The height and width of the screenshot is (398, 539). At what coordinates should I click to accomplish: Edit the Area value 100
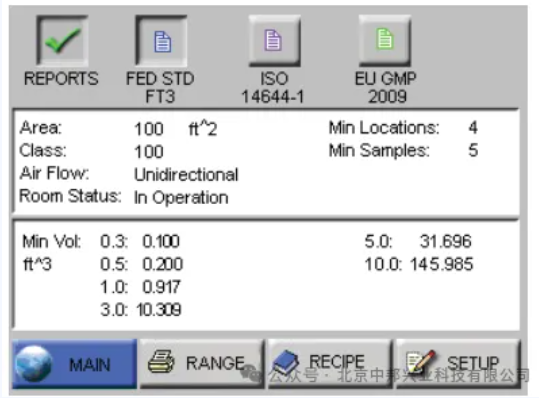coord(149,129)
